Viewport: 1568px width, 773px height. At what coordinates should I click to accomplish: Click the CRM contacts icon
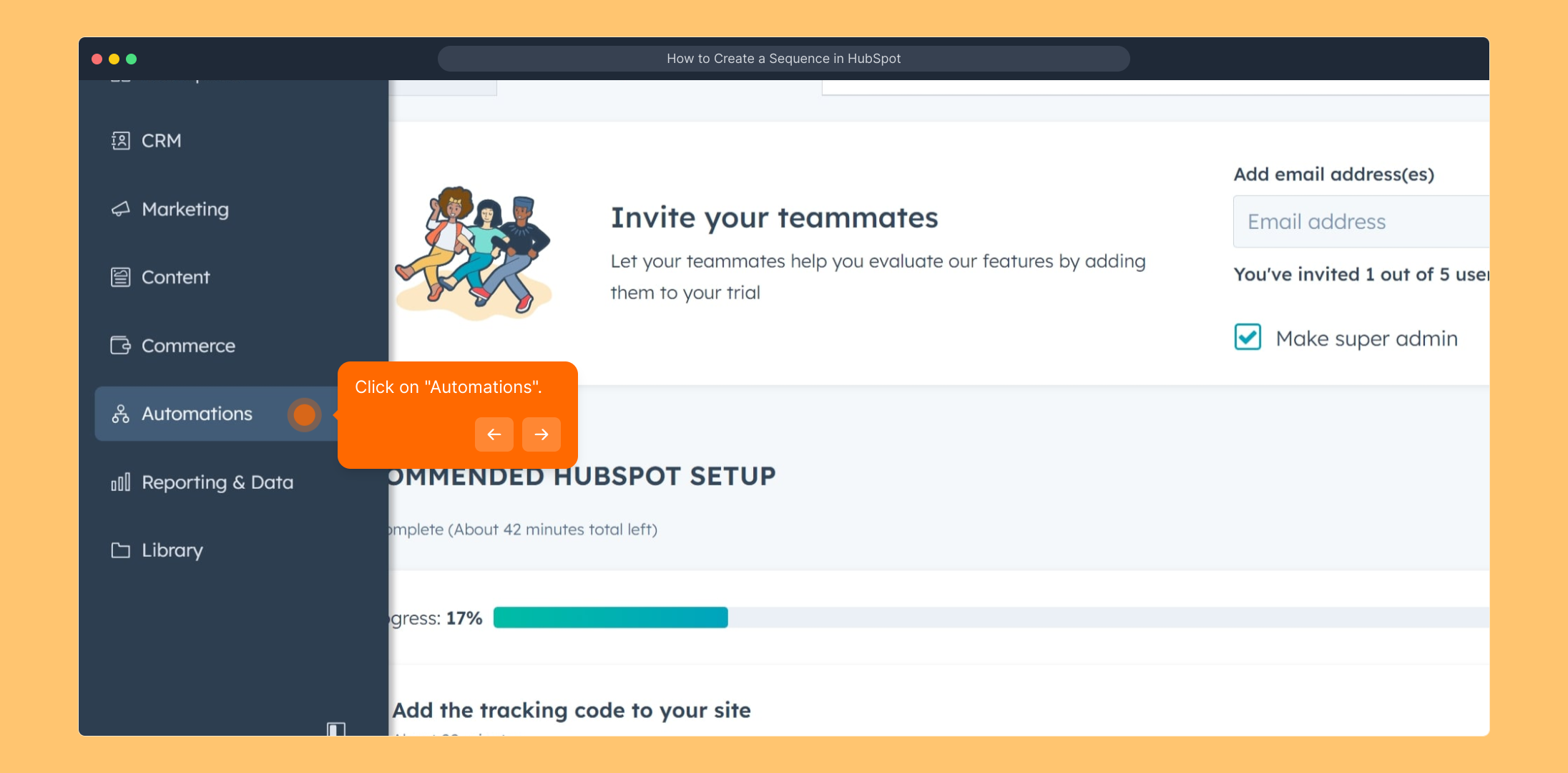click(120, 140)
